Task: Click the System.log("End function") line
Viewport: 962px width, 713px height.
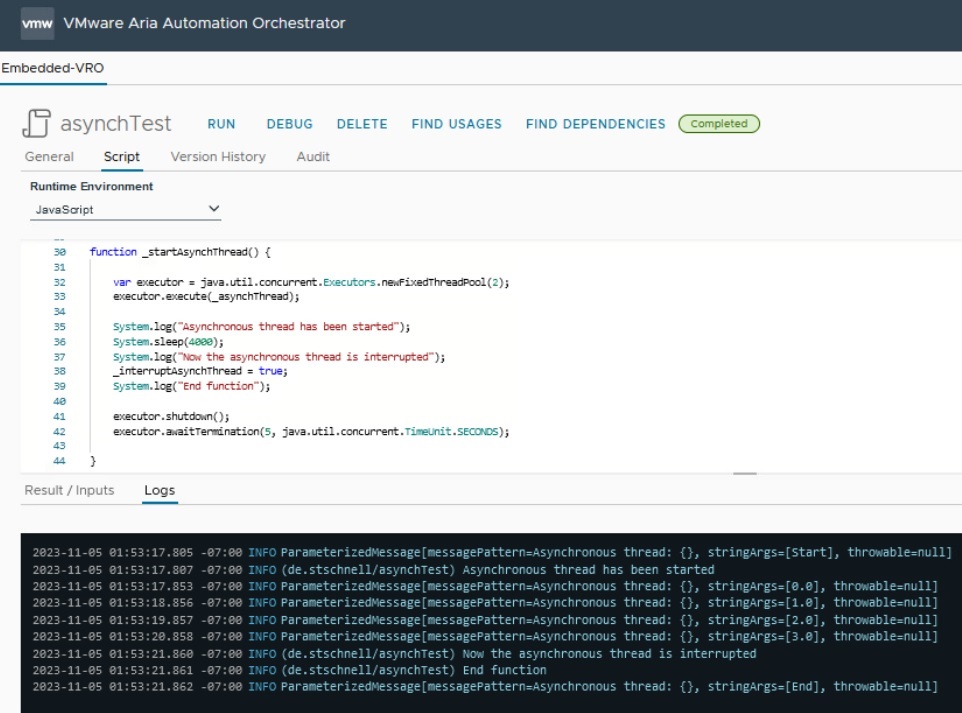Action: coord(191,386)
